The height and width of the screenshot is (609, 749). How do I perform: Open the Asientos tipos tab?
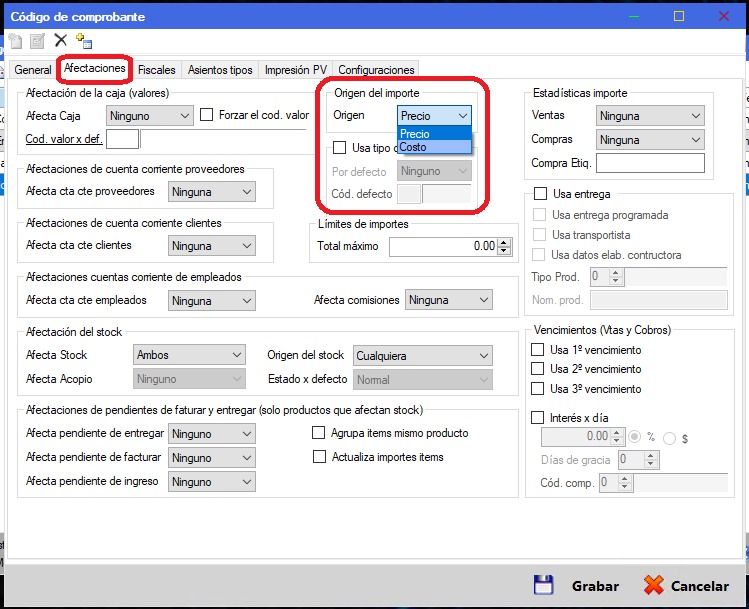(x=220, y=70)
